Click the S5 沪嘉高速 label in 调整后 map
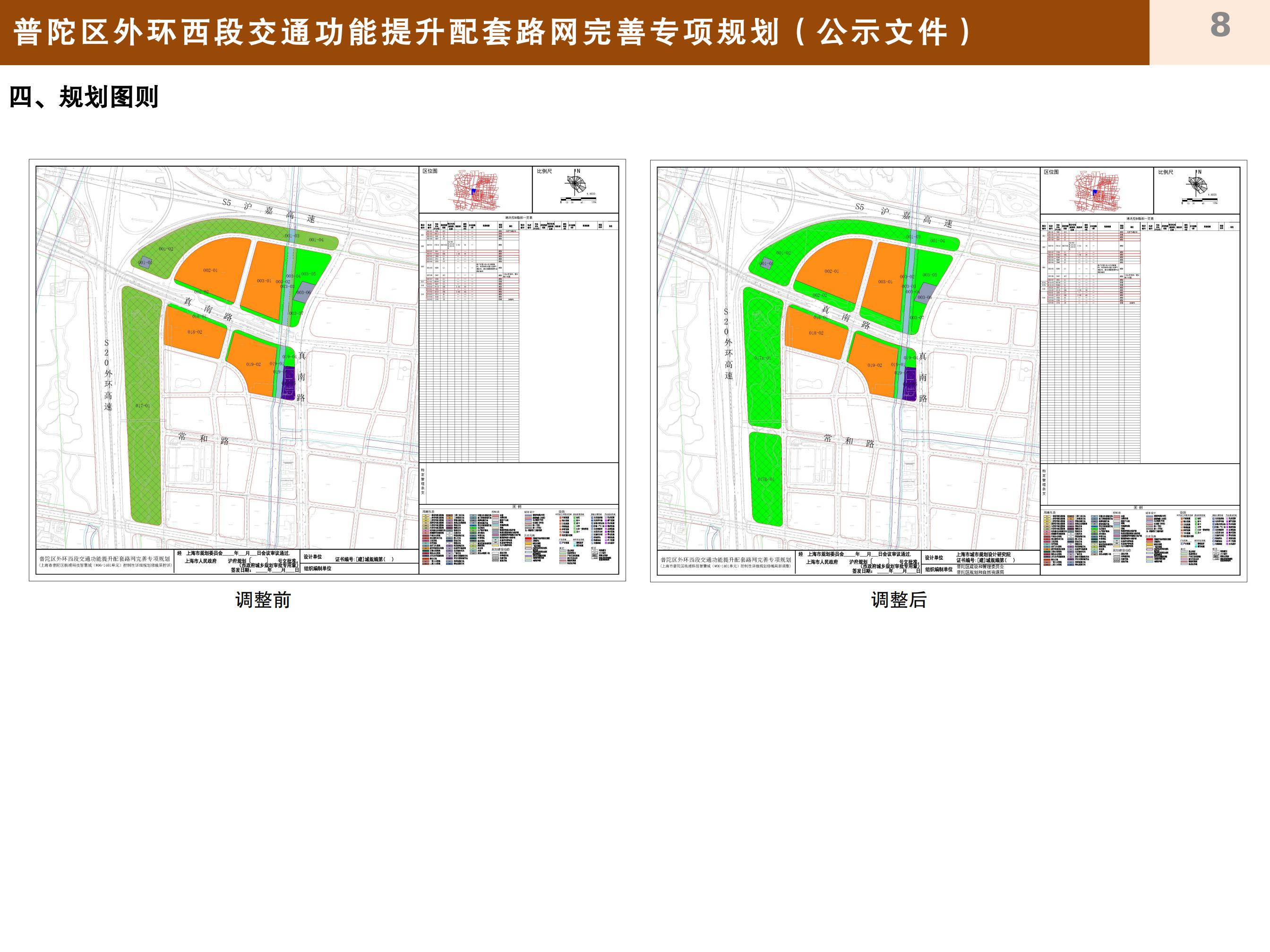Screen dimensions: 1270x952 click(905, 215)
